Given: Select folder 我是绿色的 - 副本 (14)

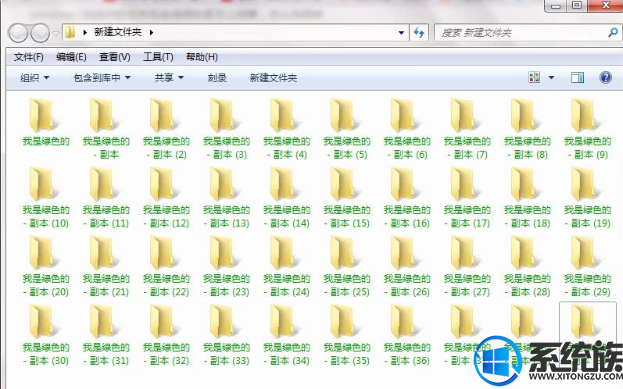Looking at the screenshot, I should pos(286,197).
